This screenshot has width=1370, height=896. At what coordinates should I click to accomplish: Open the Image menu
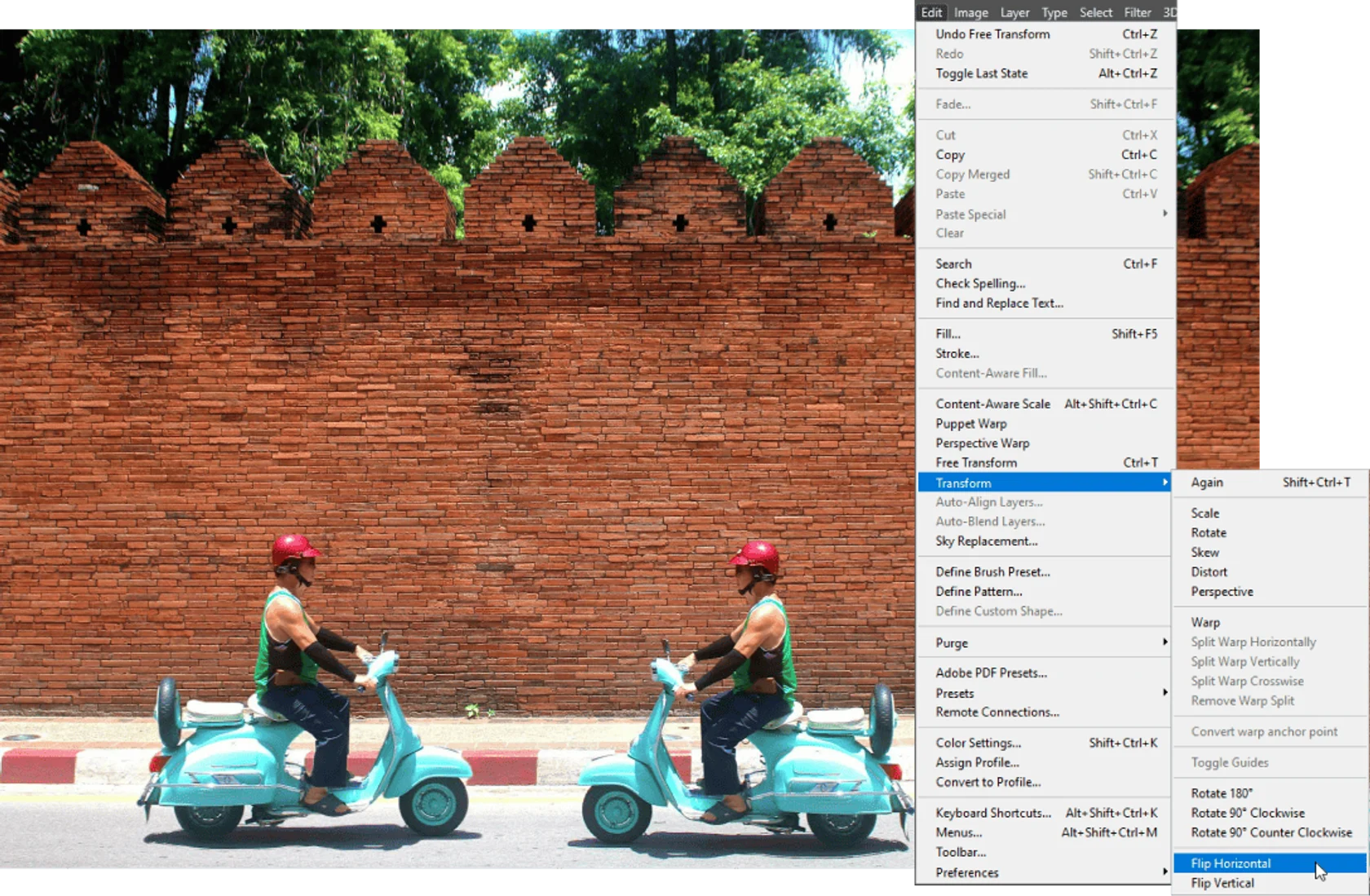click(970, 12)
